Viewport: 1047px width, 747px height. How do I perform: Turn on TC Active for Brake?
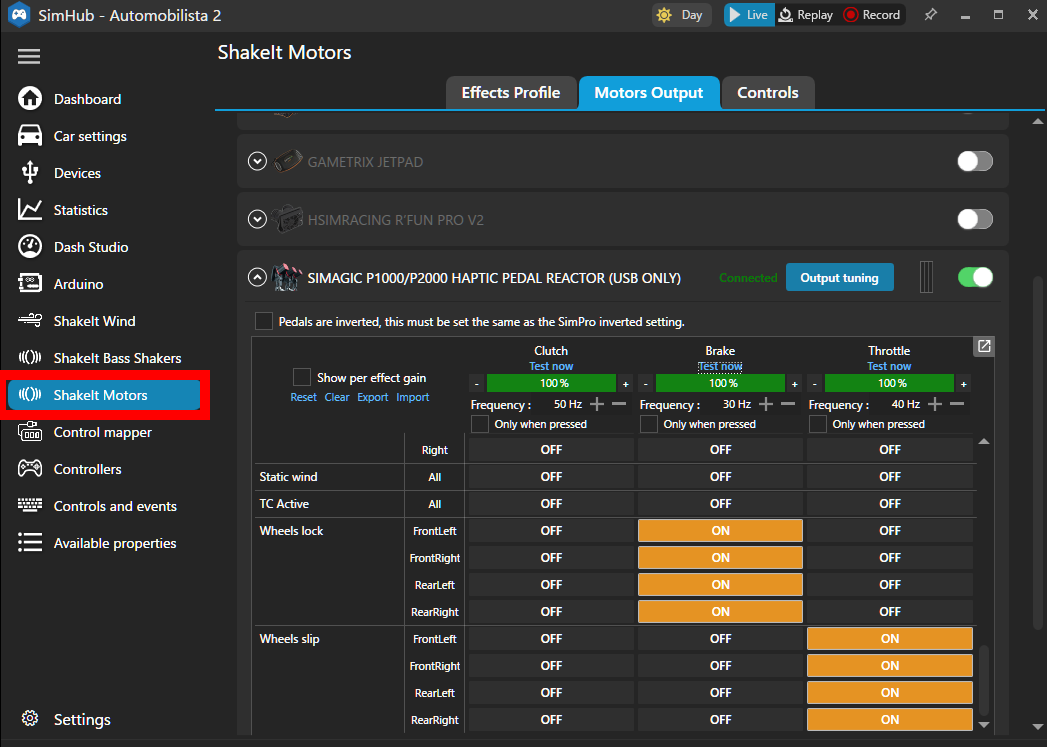point(720,504)
